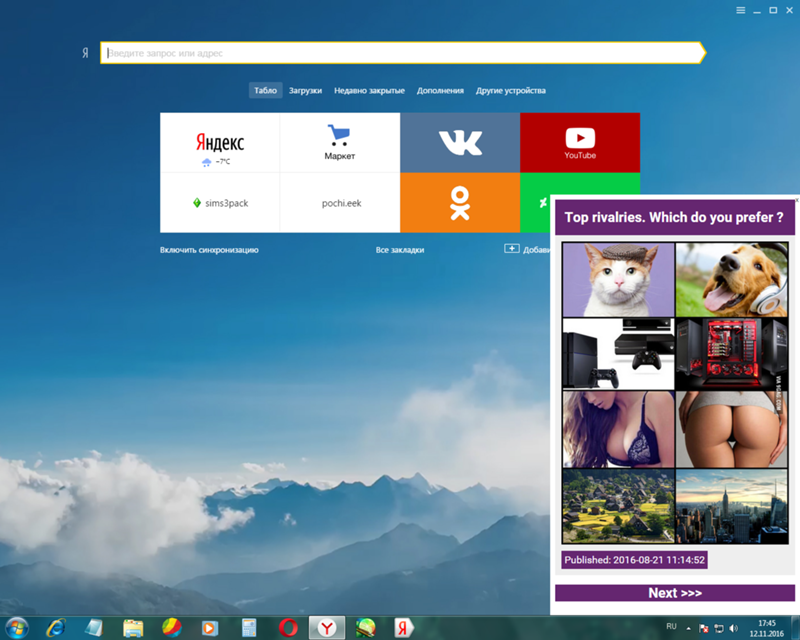Screen dimensions: 800x640
Task: Select the Табло tab
Action: 265,90
